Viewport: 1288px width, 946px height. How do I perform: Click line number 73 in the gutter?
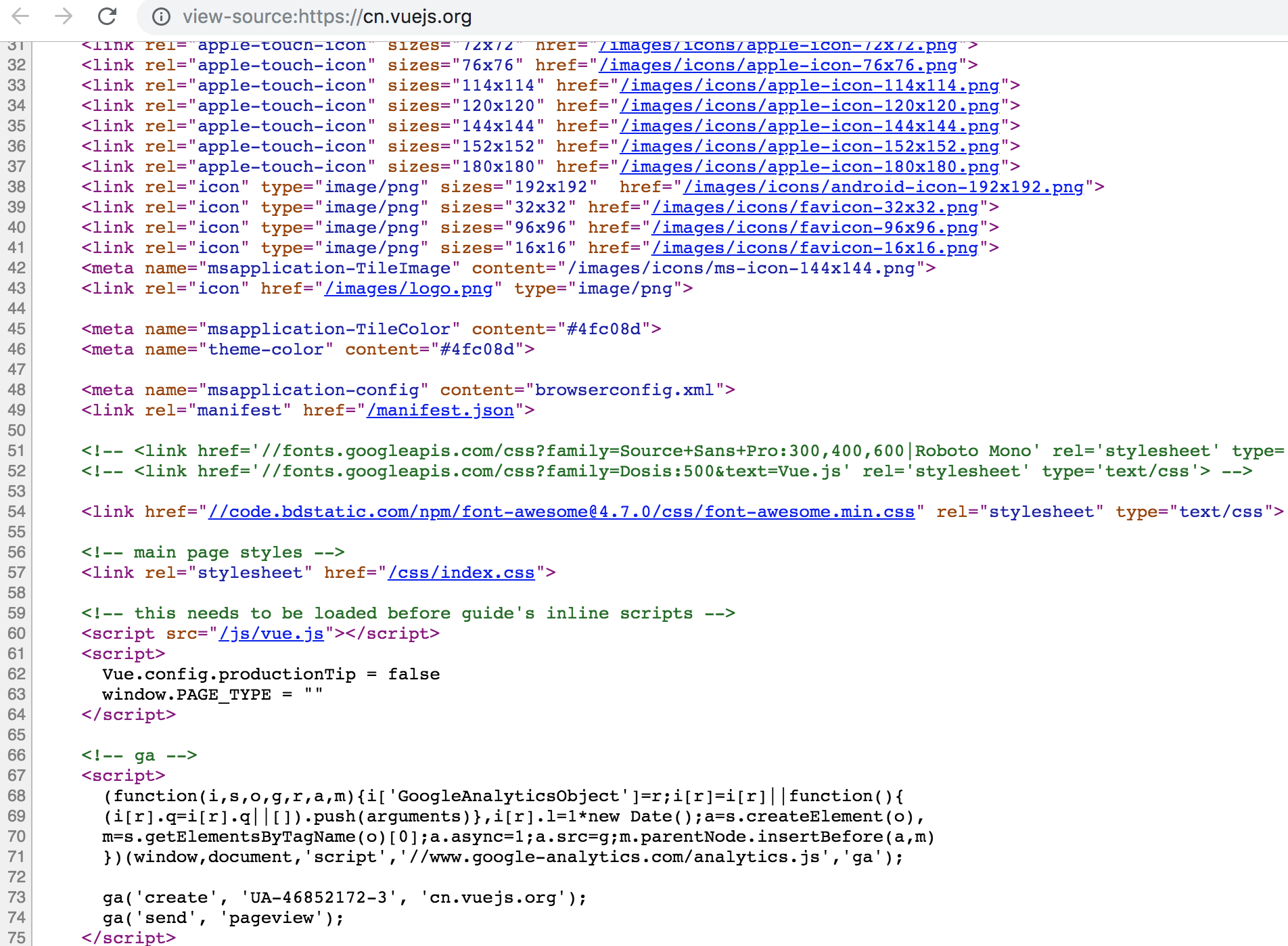click(16, 898)
